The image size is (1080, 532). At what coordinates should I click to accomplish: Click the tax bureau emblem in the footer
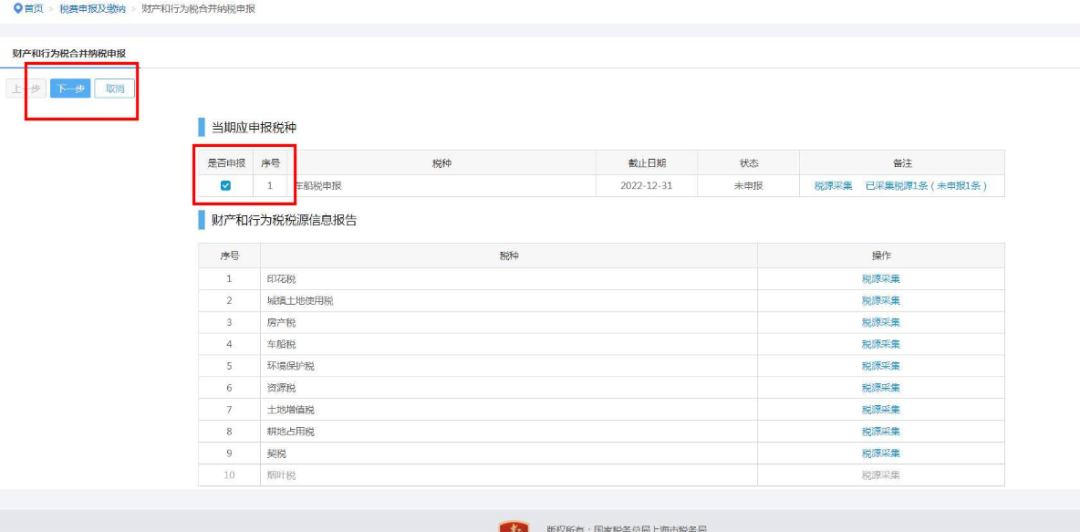[513, 527]
